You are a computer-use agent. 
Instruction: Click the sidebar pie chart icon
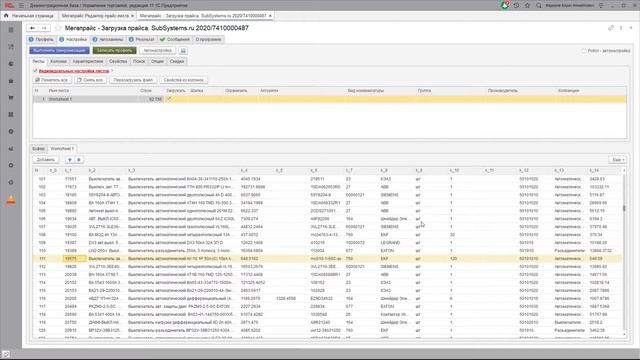(11, 64)
